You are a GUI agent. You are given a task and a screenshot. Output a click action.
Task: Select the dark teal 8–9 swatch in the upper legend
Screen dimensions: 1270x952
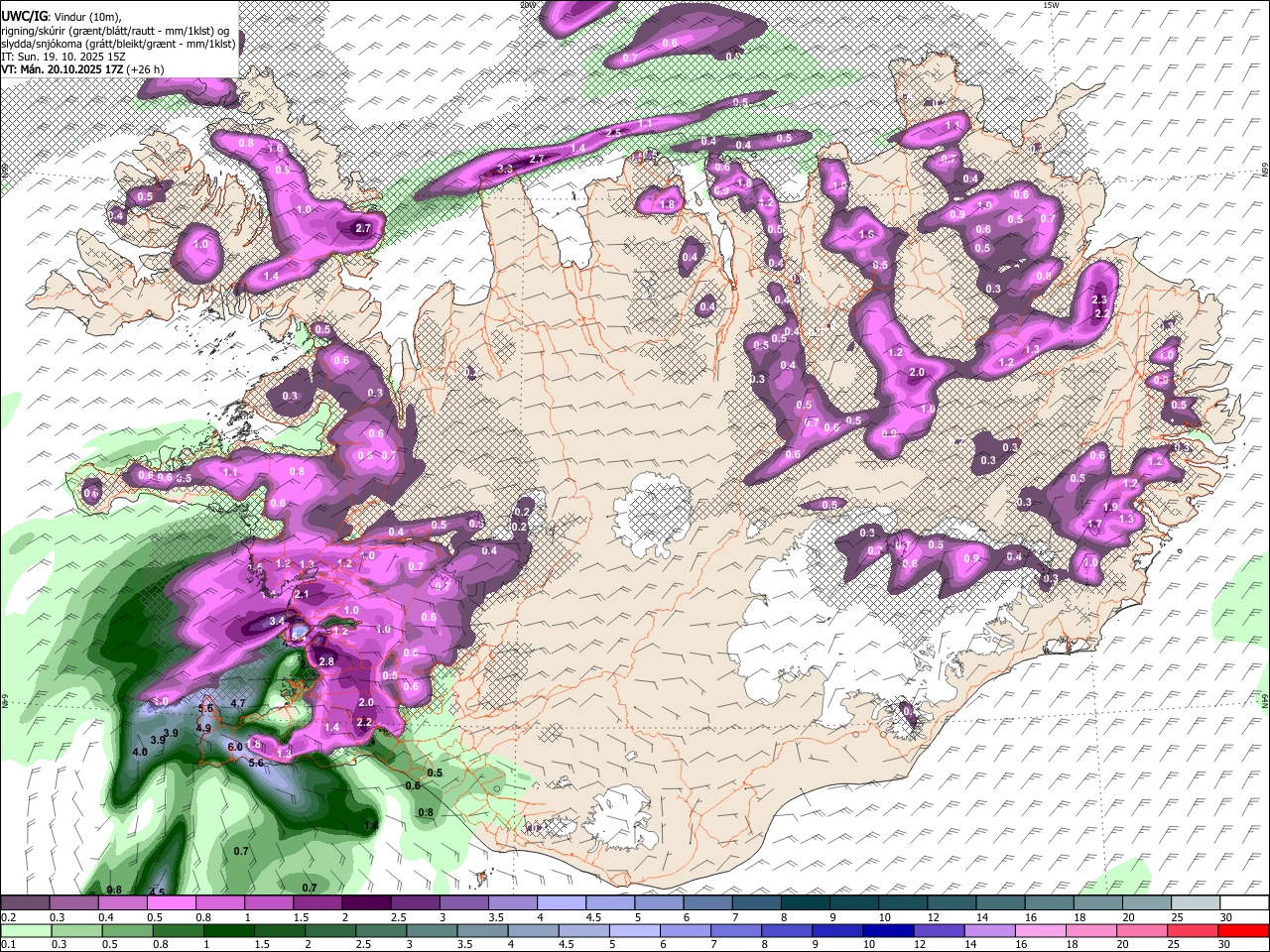(x=806, y=903)
